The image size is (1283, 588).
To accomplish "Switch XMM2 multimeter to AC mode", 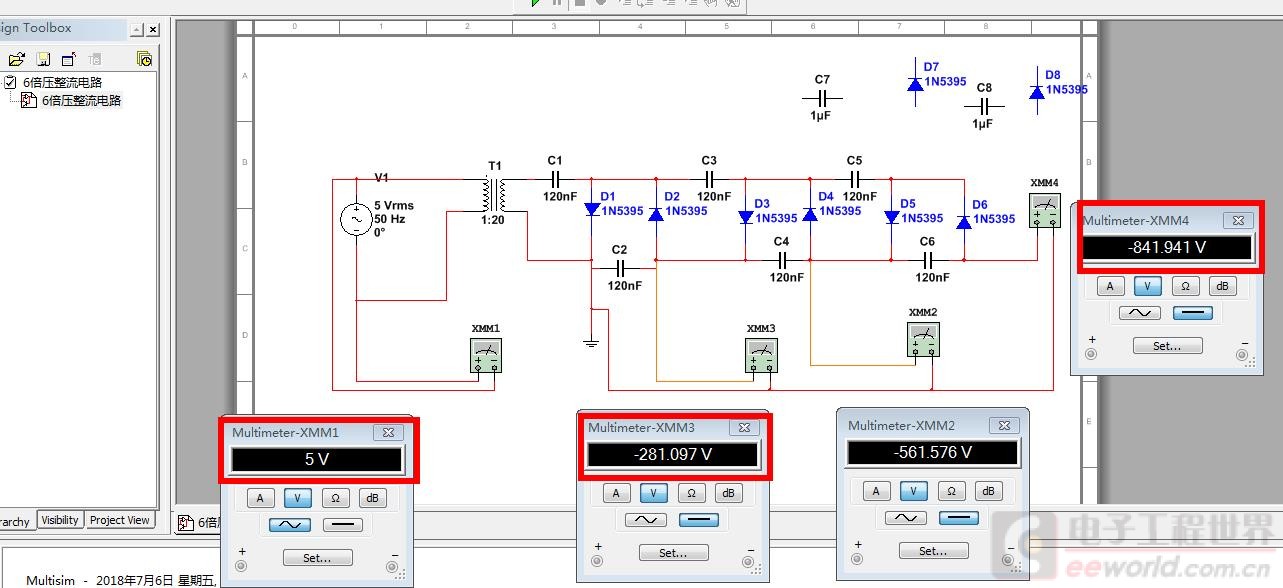I will tap(906, 518).
